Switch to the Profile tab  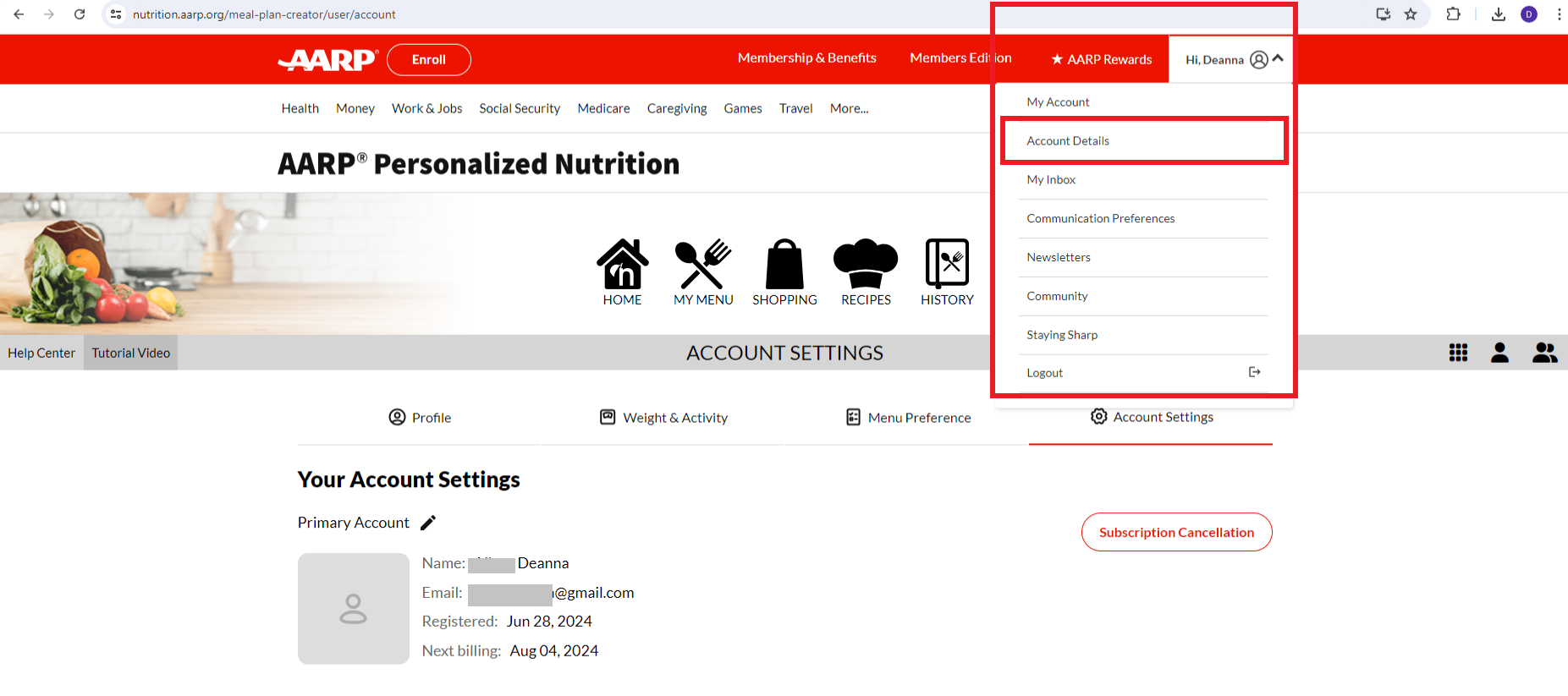coord(420,417)
